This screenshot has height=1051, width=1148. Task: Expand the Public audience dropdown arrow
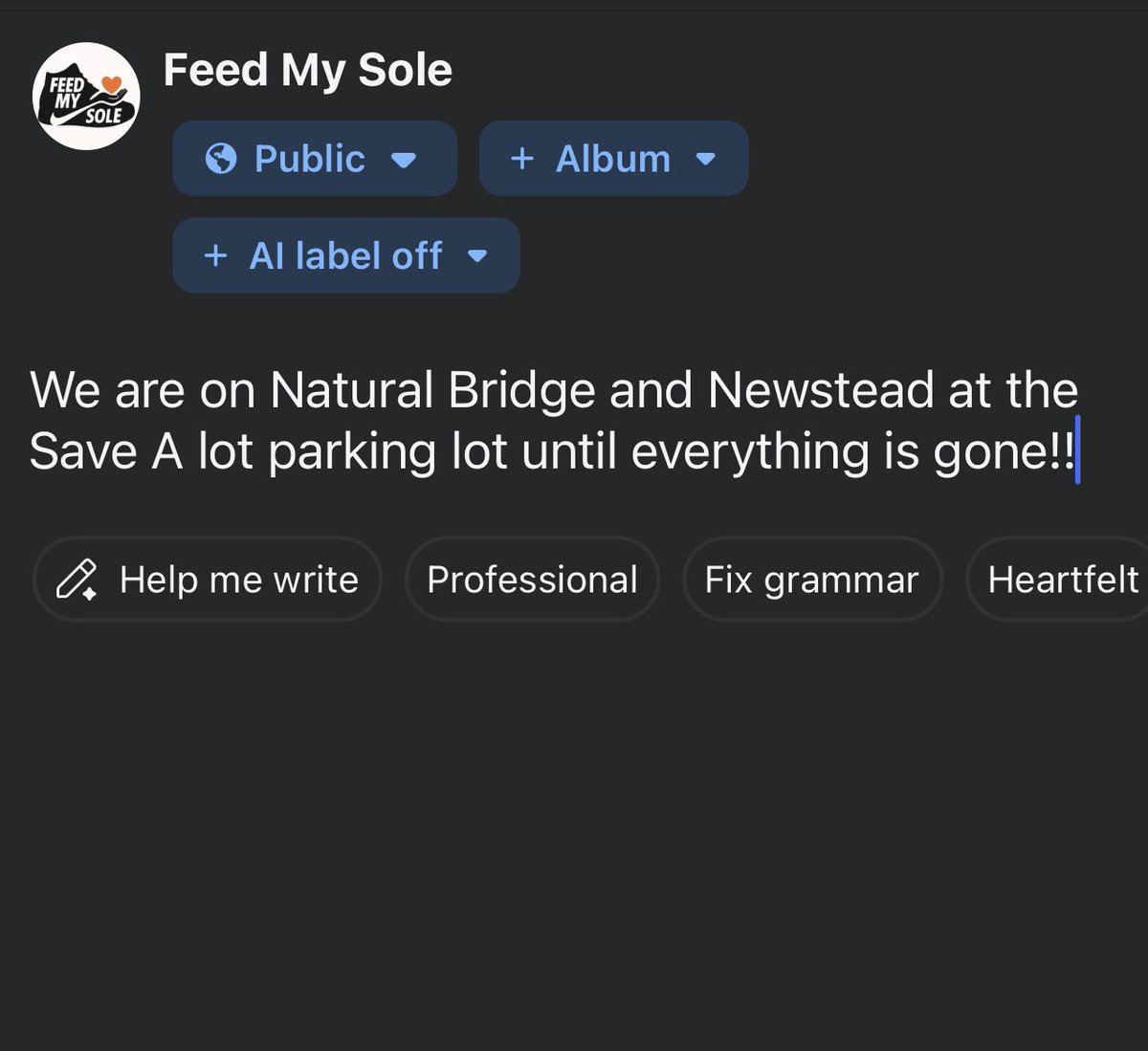[x=404, y=160]
